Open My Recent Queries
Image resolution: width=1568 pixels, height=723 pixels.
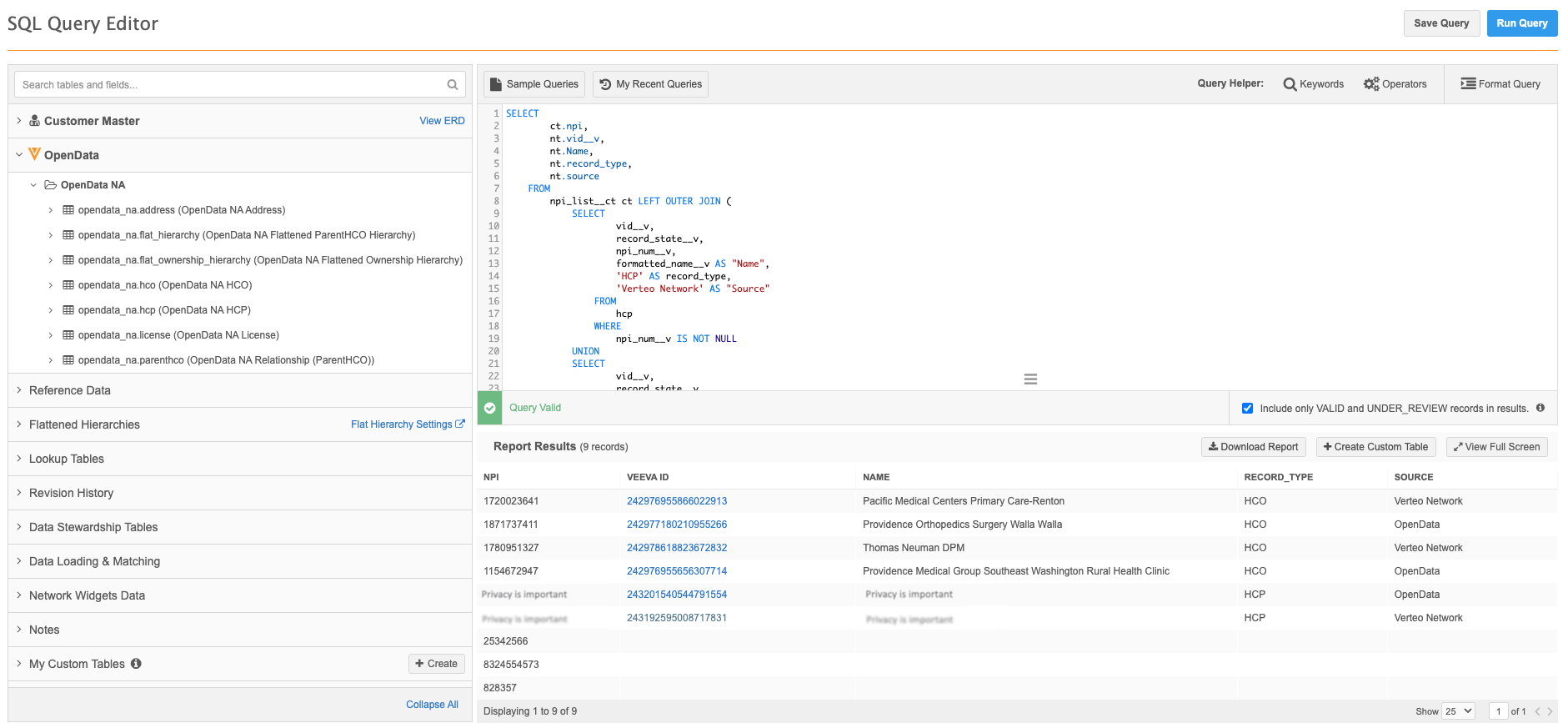[x=650, y=84]
